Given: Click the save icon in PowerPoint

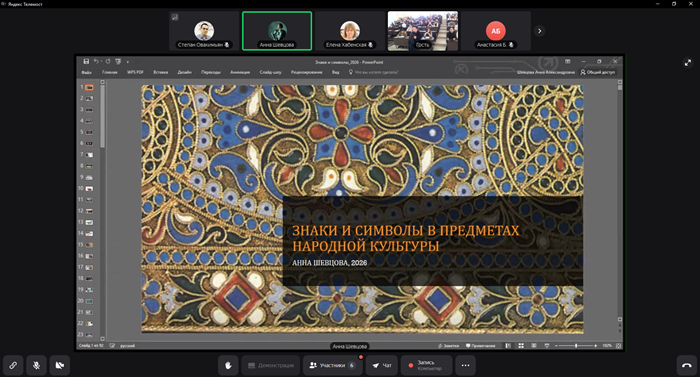Looking at the screenshot, I should coord(86,62).
